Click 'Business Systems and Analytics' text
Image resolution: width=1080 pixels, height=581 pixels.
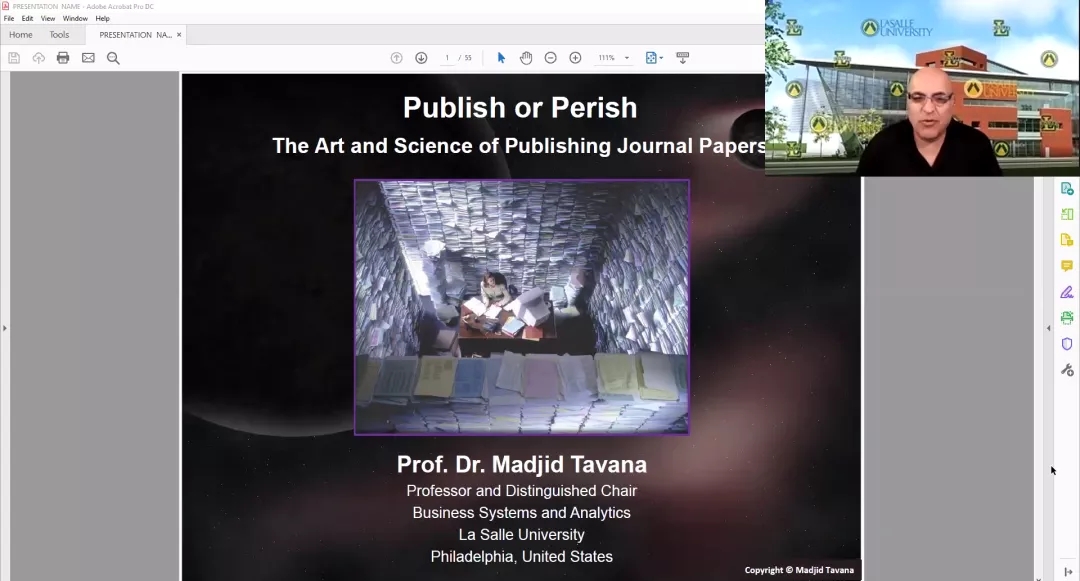click(x=521, y=513)
